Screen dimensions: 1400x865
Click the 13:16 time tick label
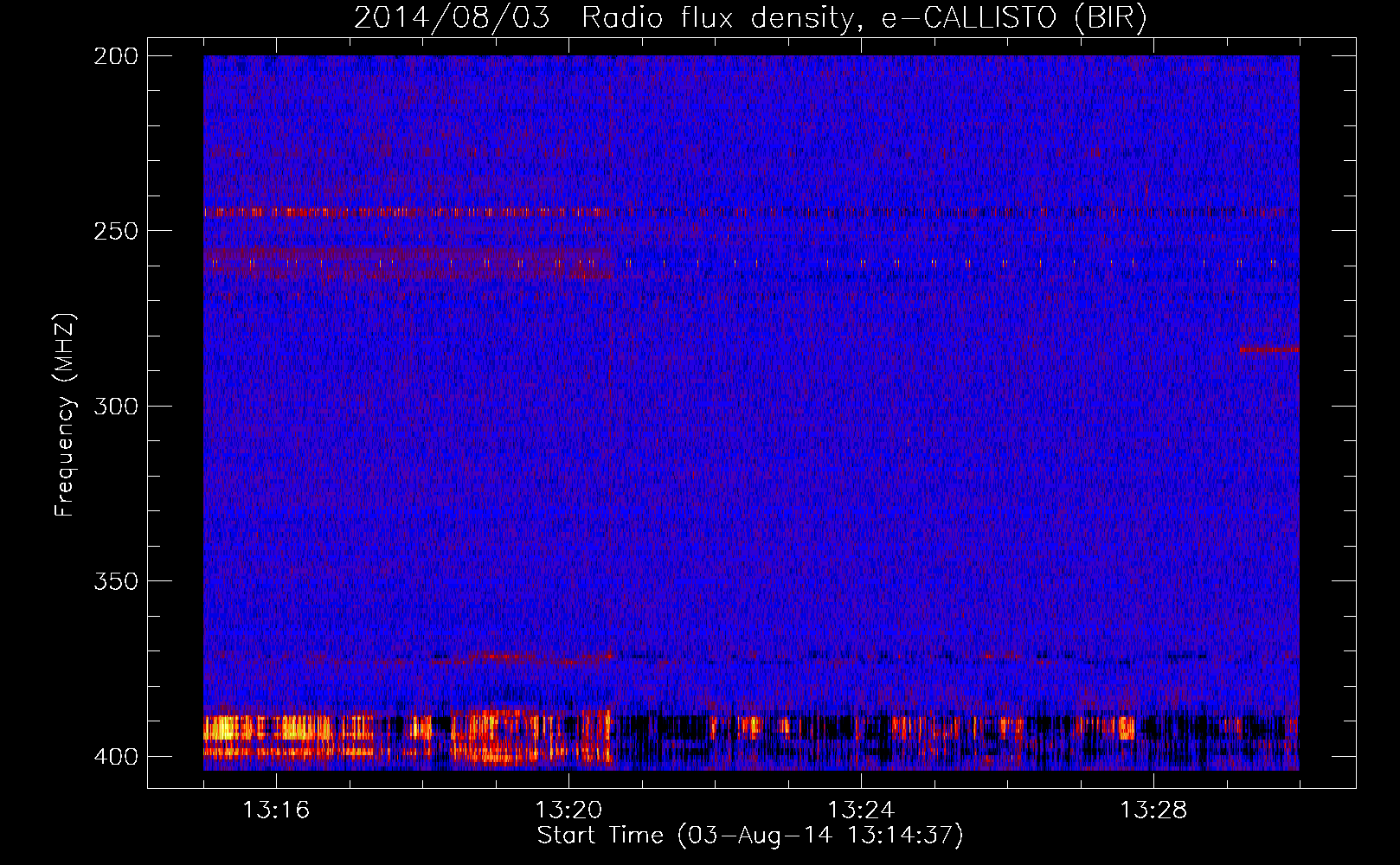[x=276, y=811]
